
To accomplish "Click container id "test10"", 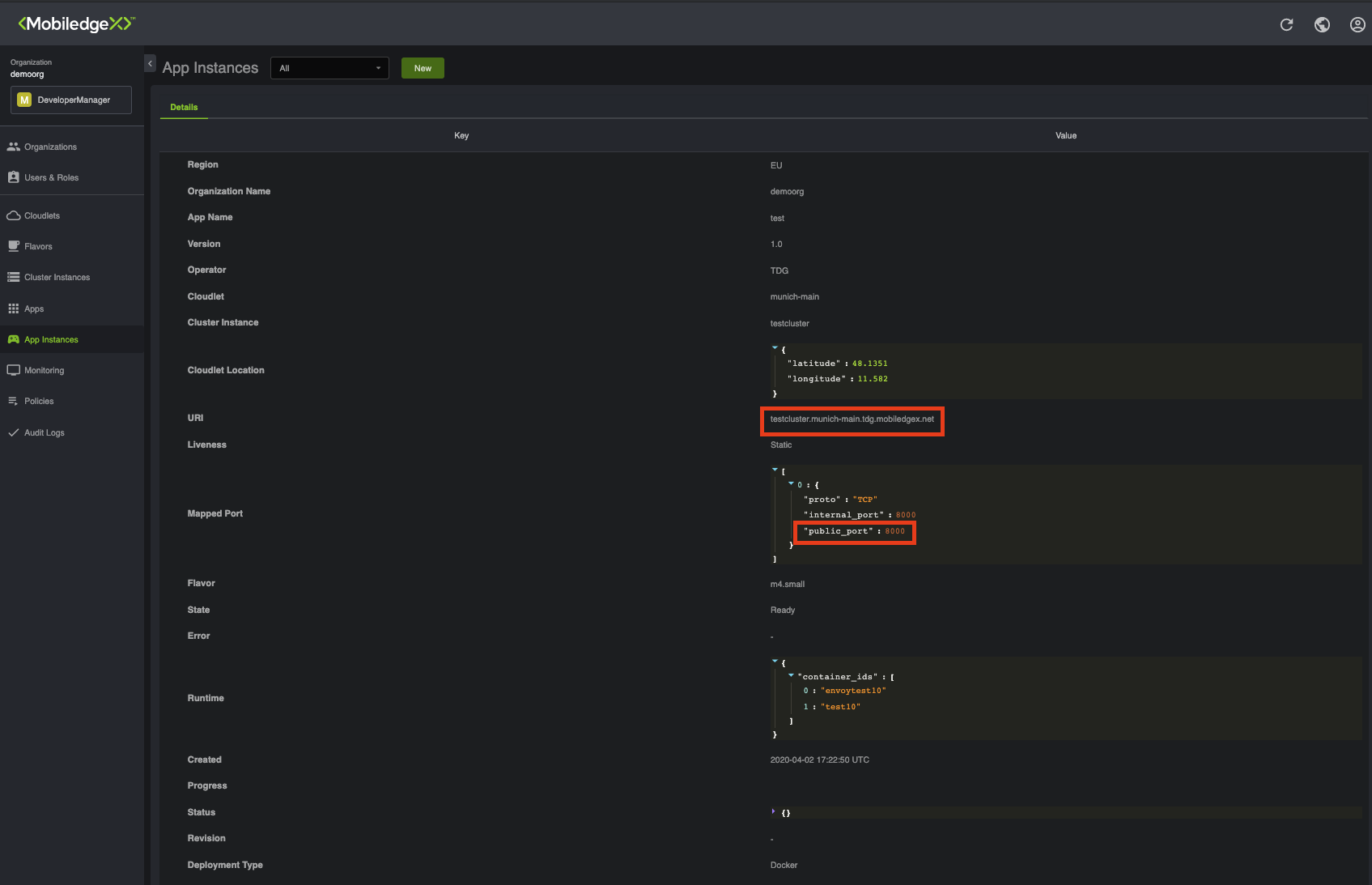I will pos(840,707).
